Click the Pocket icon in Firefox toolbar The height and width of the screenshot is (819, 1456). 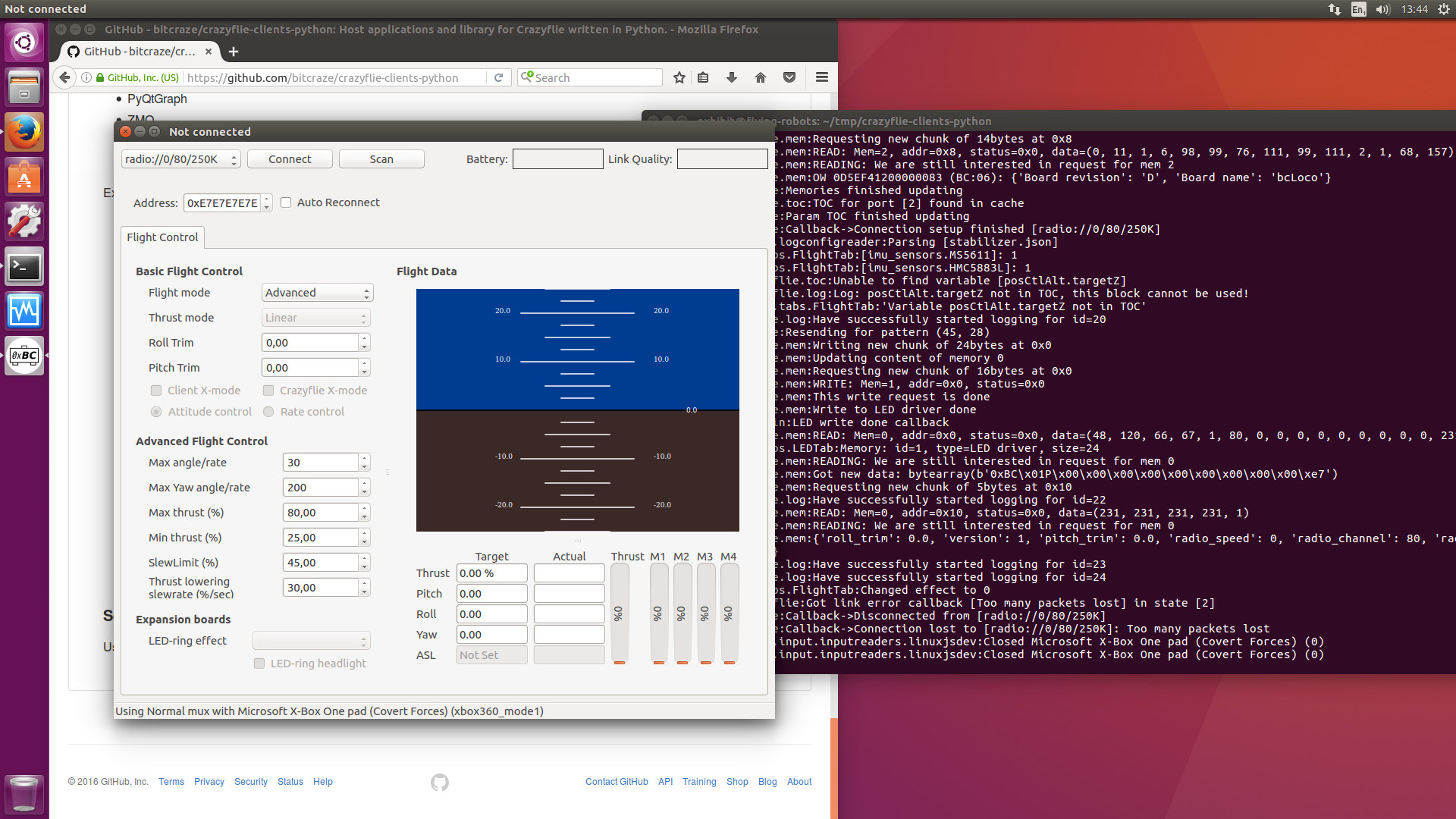coord(789,77)
